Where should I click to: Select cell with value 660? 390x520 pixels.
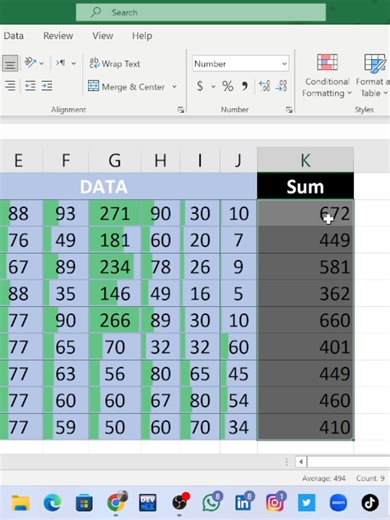(305, 320)
